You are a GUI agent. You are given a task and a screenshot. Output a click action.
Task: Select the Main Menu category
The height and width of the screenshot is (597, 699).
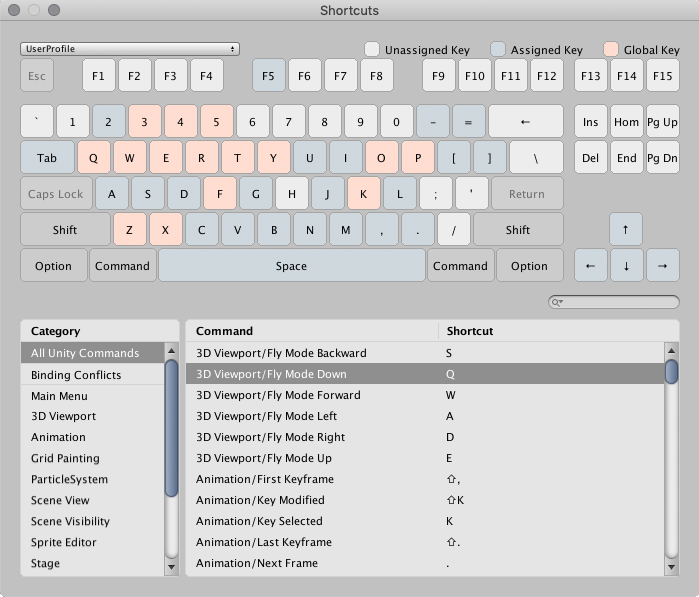[92, 395]
